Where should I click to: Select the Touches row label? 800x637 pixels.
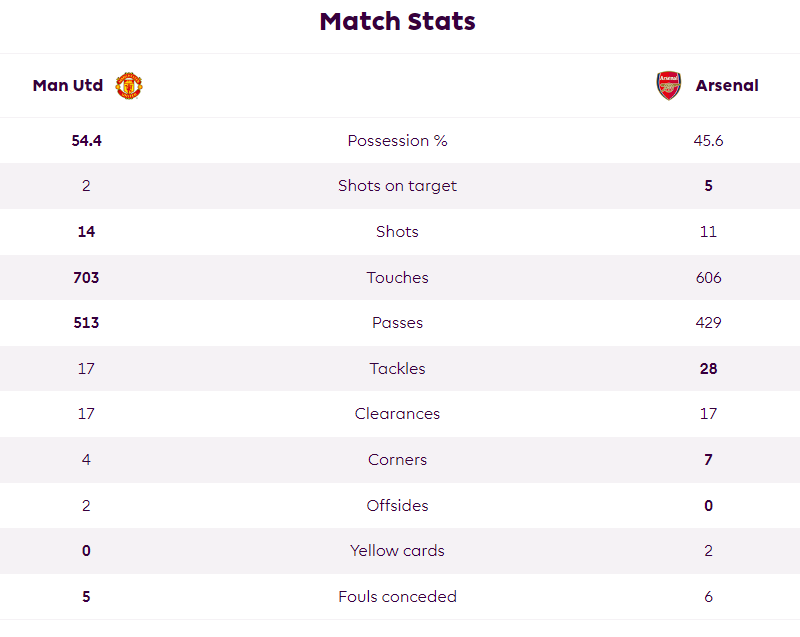pyautogui.click(x=397, y=277)
